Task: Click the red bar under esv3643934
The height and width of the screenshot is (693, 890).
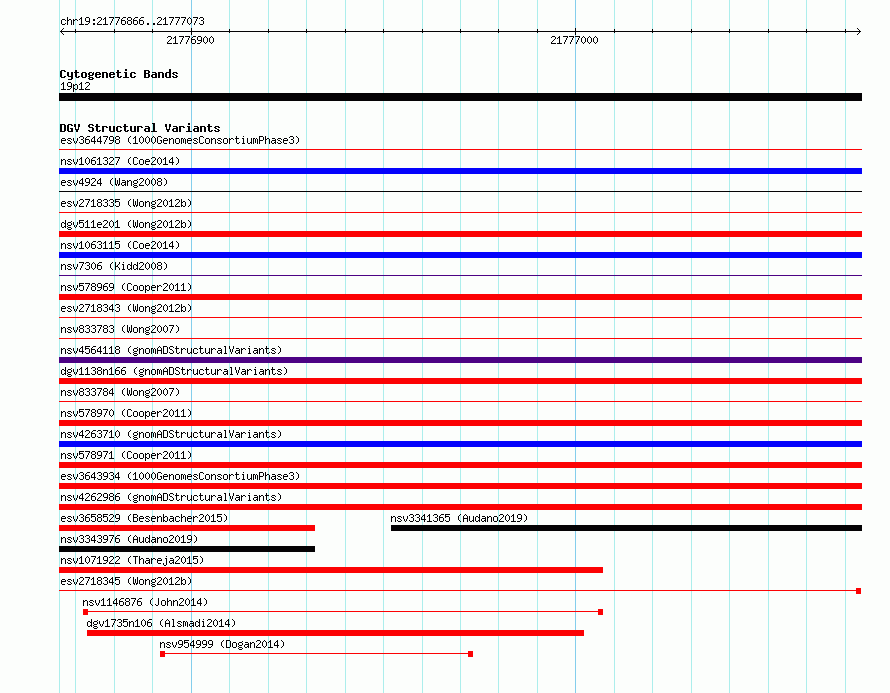Action: pyautogui.click(x=460, y=486)
